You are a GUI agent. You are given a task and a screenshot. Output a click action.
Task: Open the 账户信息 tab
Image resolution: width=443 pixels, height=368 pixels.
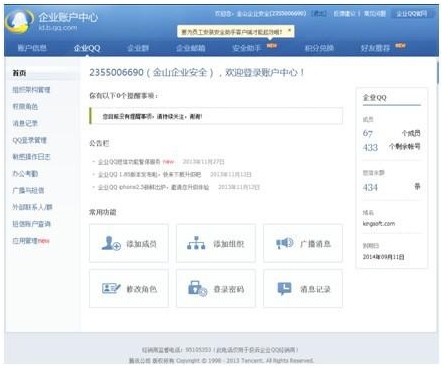click(32, 48)
